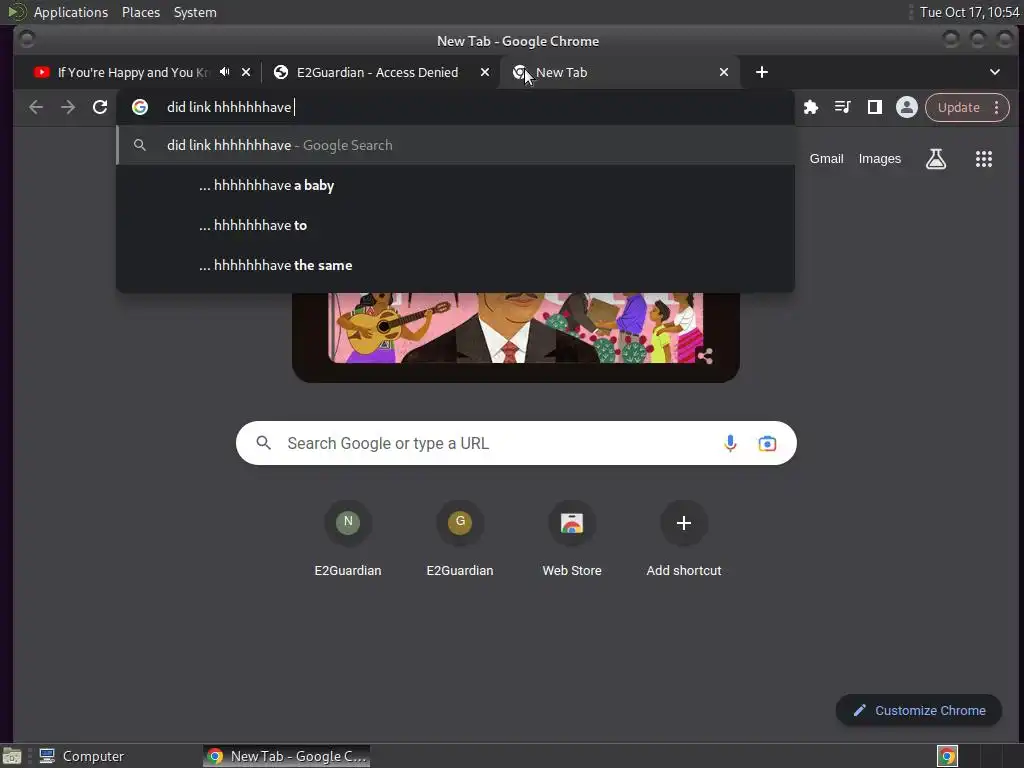Click Customize Chrome button
Screen dimensions: 1024x768
pyautogui.click(x=919, y=711)
